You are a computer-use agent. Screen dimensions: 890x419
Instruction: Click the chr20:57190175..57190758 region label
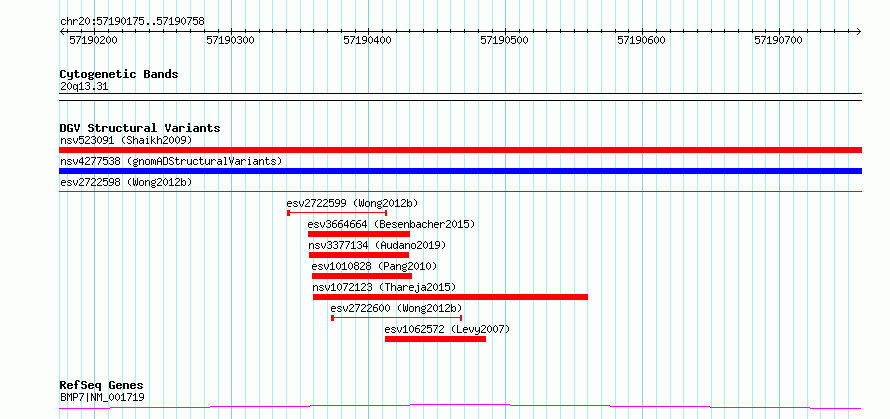point(132,22)
